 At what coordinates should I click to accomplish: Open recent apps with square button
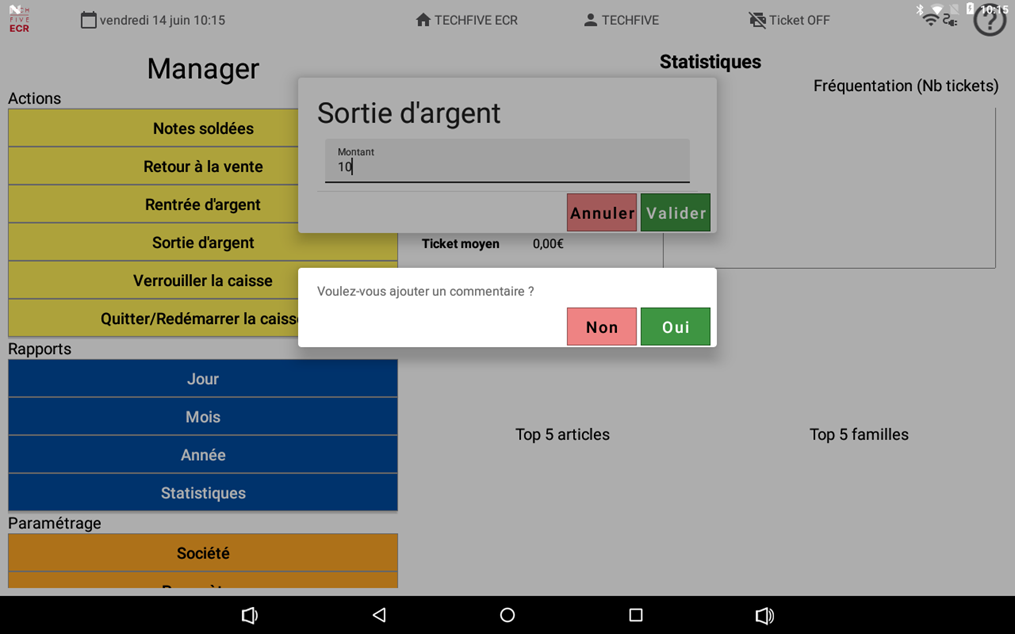(635, 615)
